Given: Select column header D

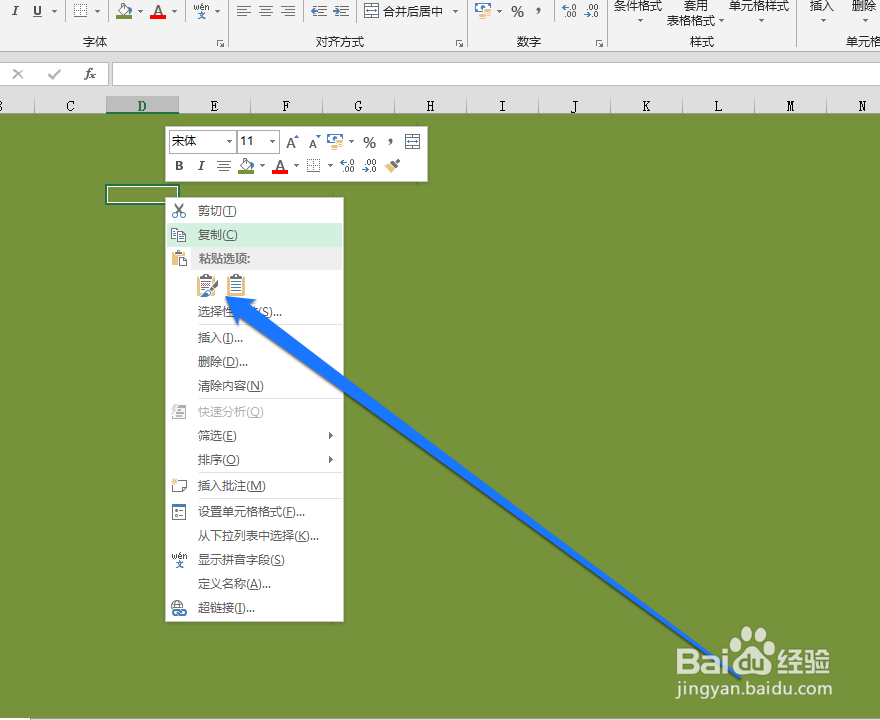Looking at the screenshot, I should pos(141,104).
